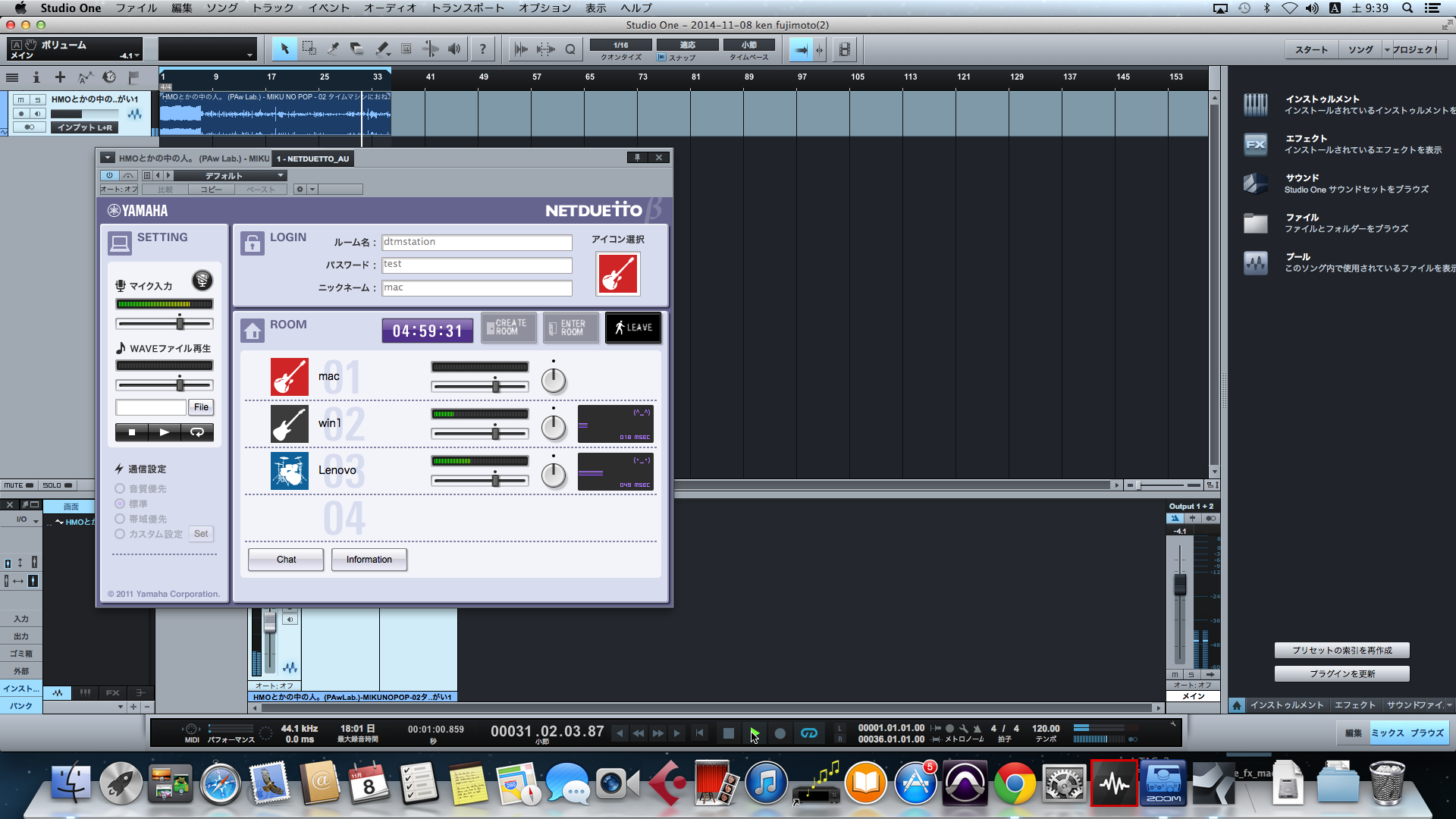
Task: Toggle plugin power button in NETDUETTO header
Action: (109, 175)
